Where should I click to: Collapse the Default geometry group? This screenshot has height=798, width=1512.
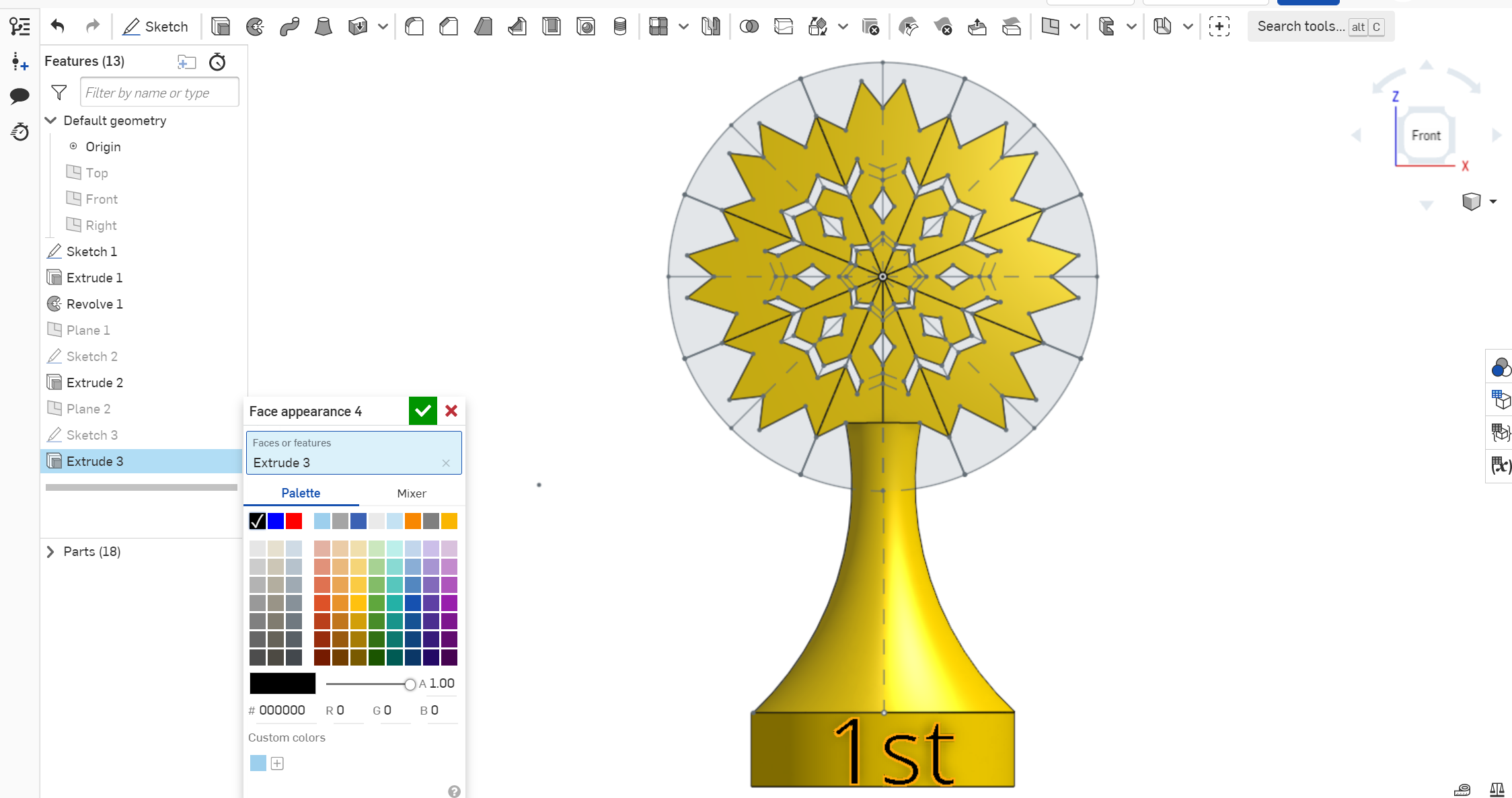[51, 120]
